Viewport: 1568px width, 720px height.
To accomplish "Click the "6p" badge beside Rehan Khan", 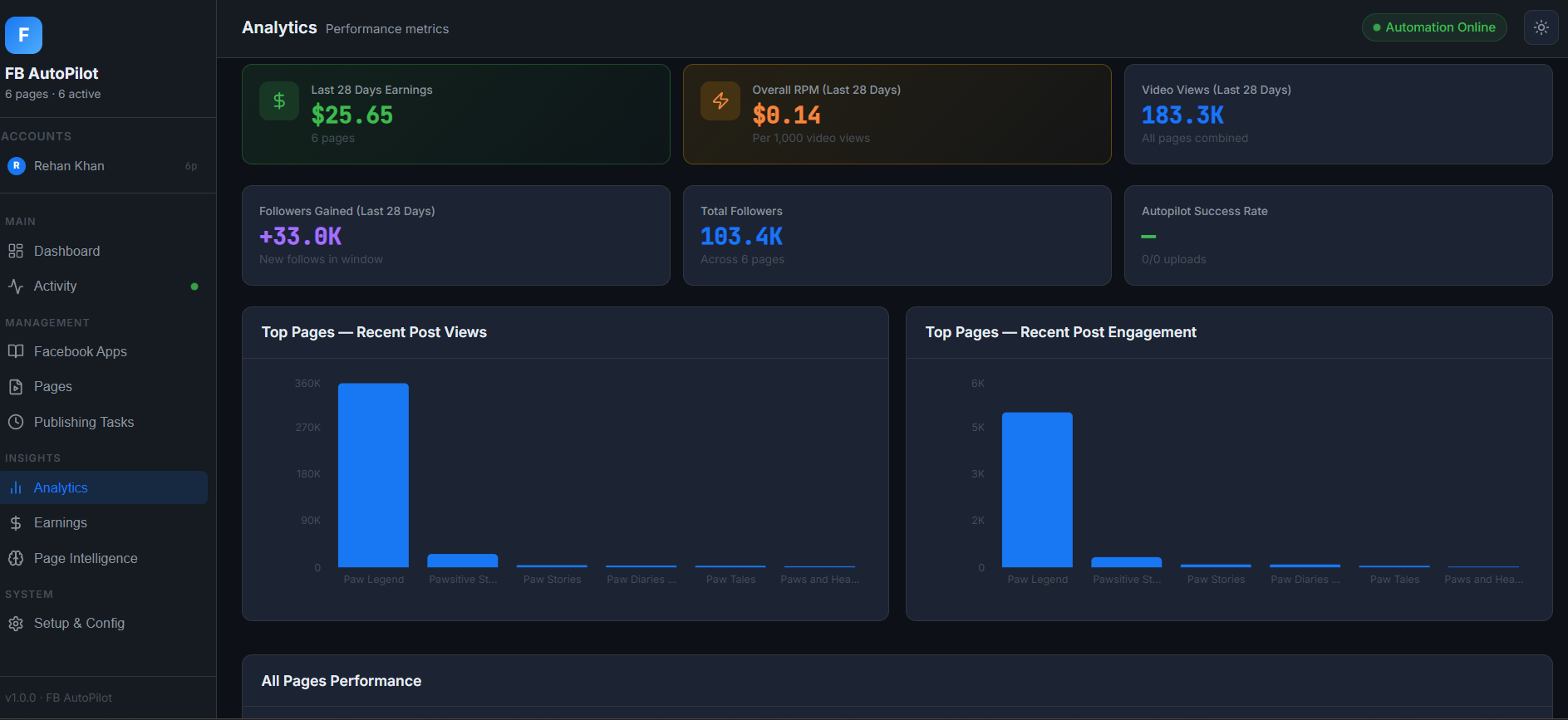I will click(x=191, y=166).
